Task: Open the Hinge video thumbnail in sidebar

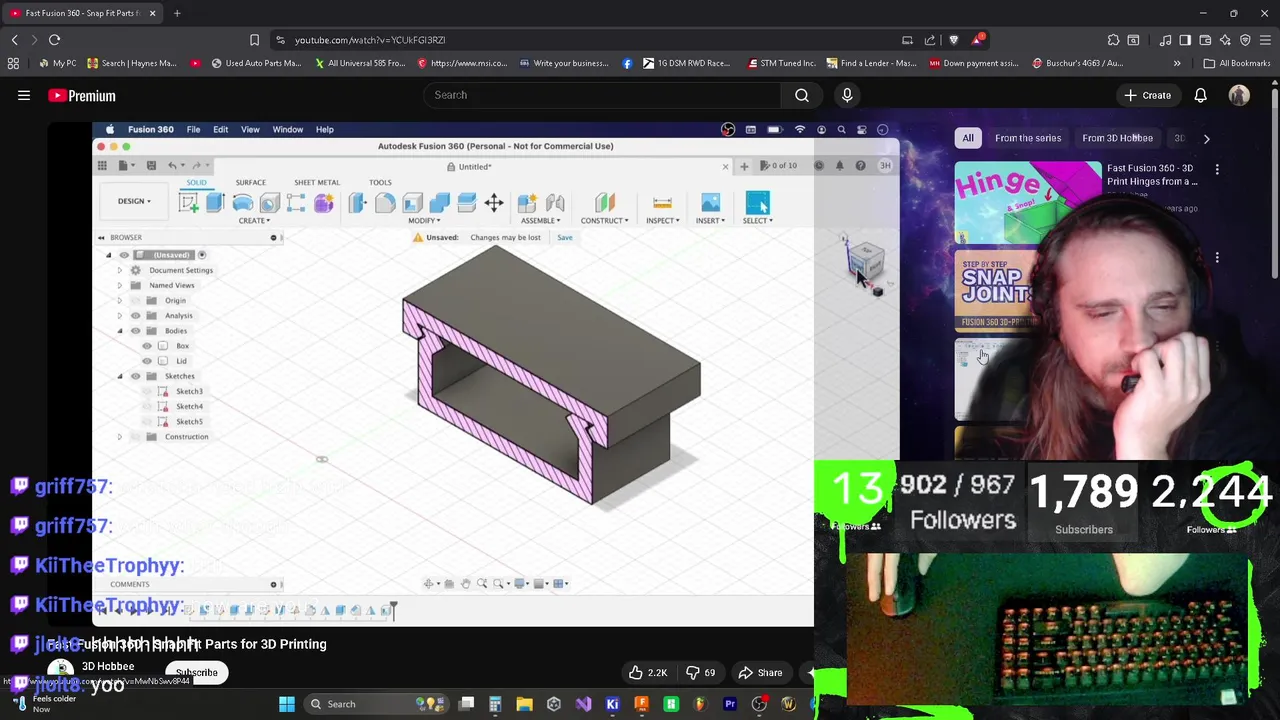Action: (1027, 203)
